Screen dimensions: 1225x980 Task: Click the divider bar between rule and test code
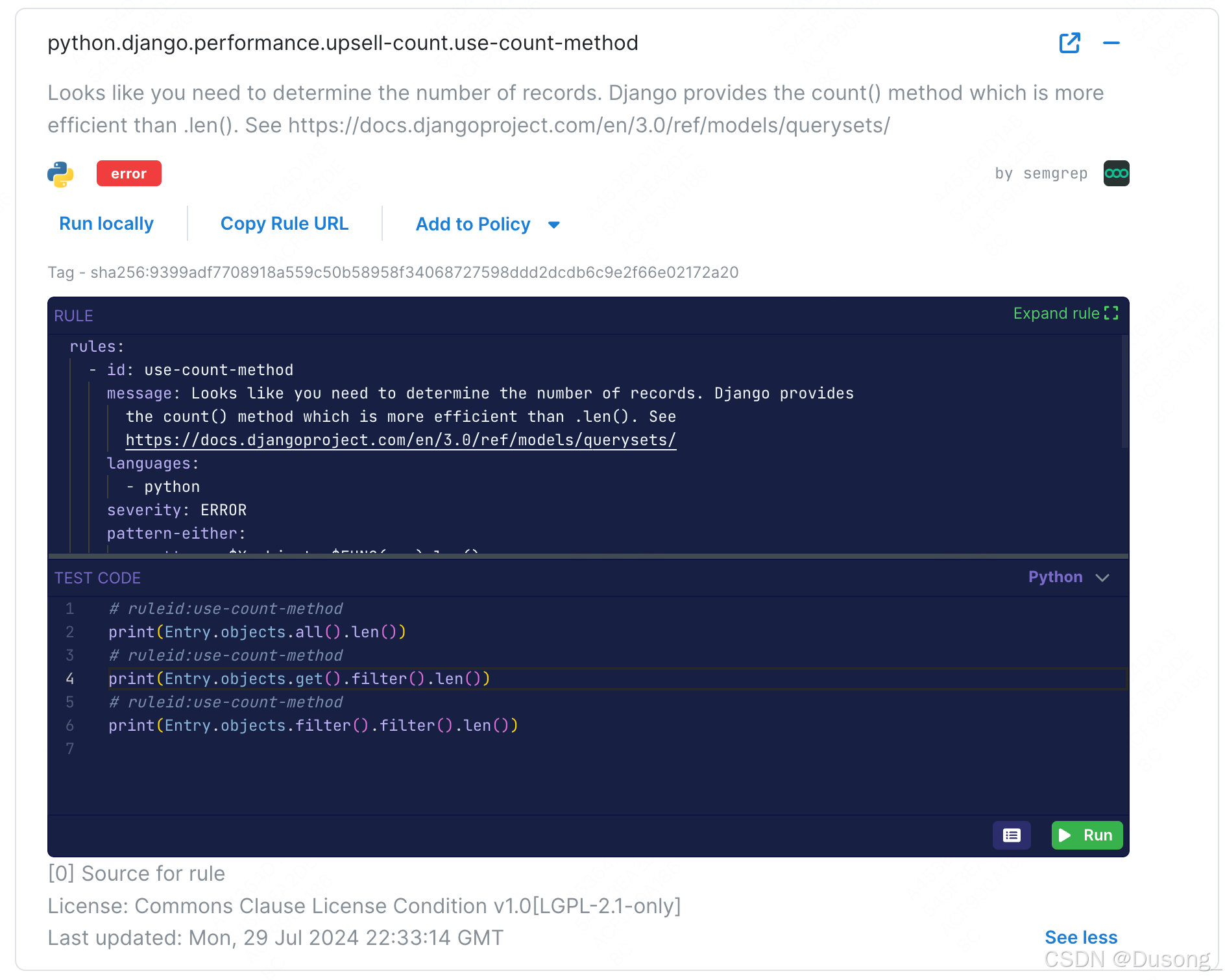(588, 556)
